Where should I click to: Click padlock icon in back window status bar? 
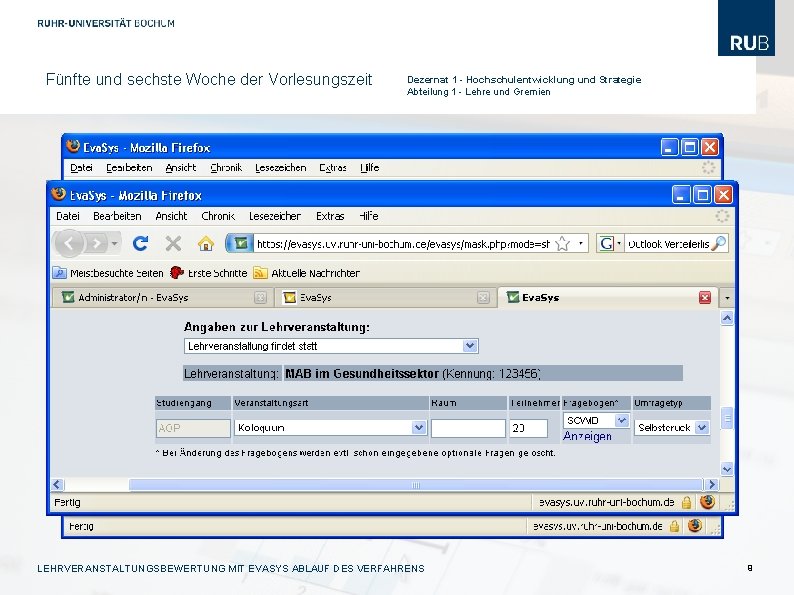coord(674,526)
